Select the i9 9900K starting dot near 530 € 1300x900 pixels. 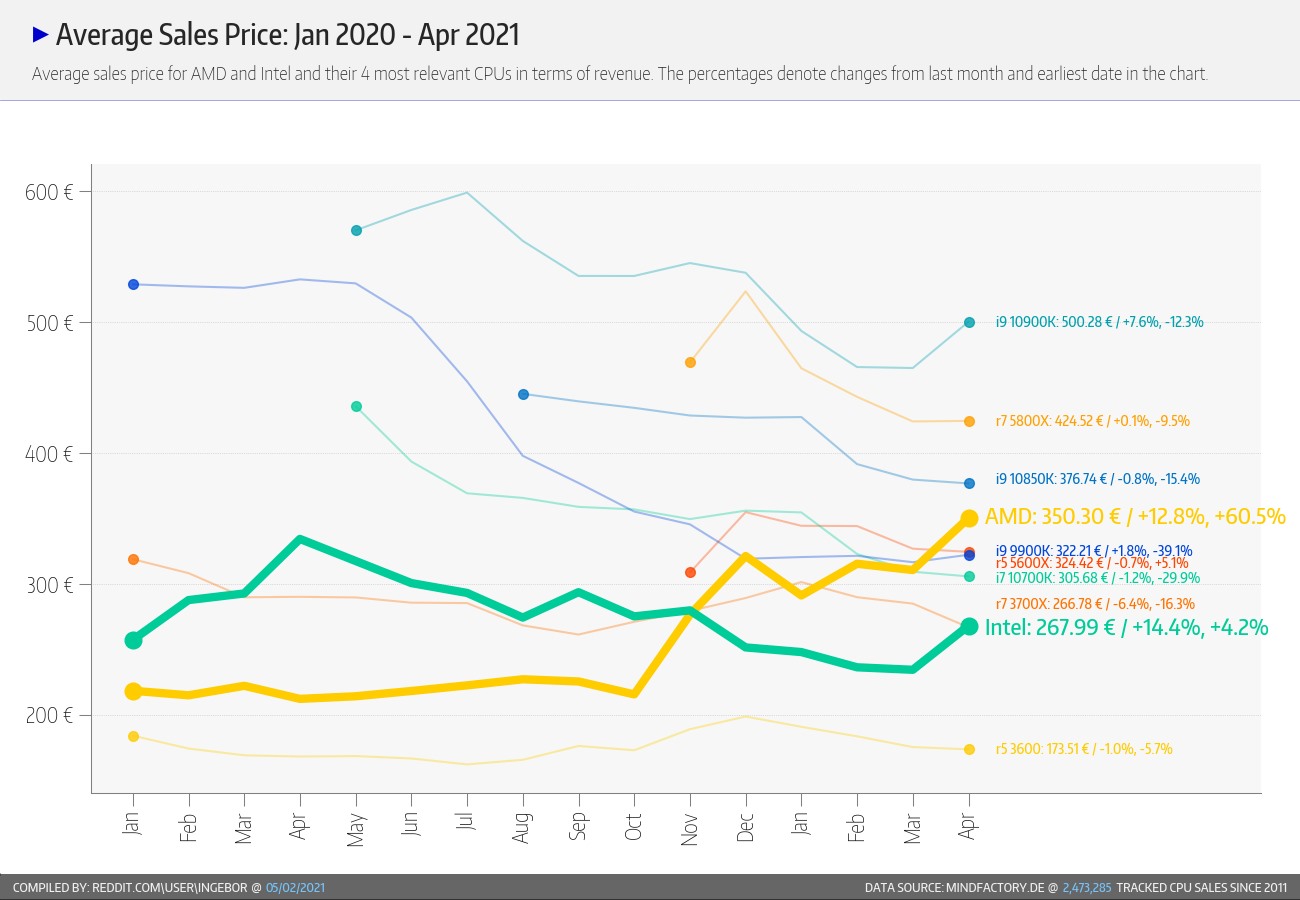click(133, 285)
